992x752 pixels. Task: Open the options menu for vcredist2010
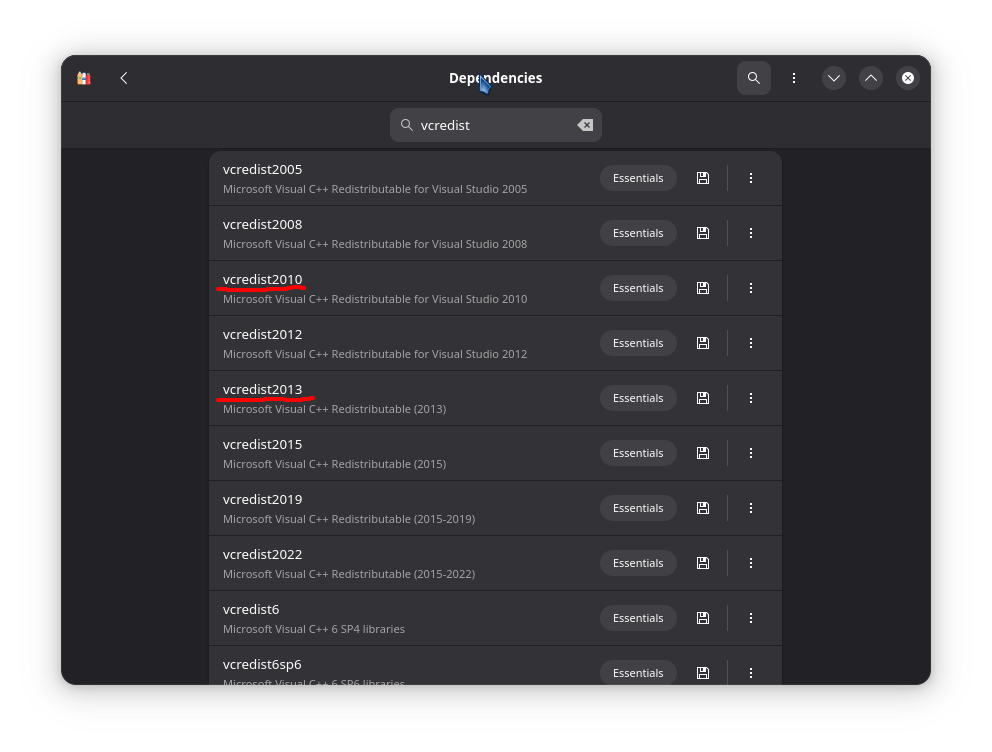[x=751, y=288]
